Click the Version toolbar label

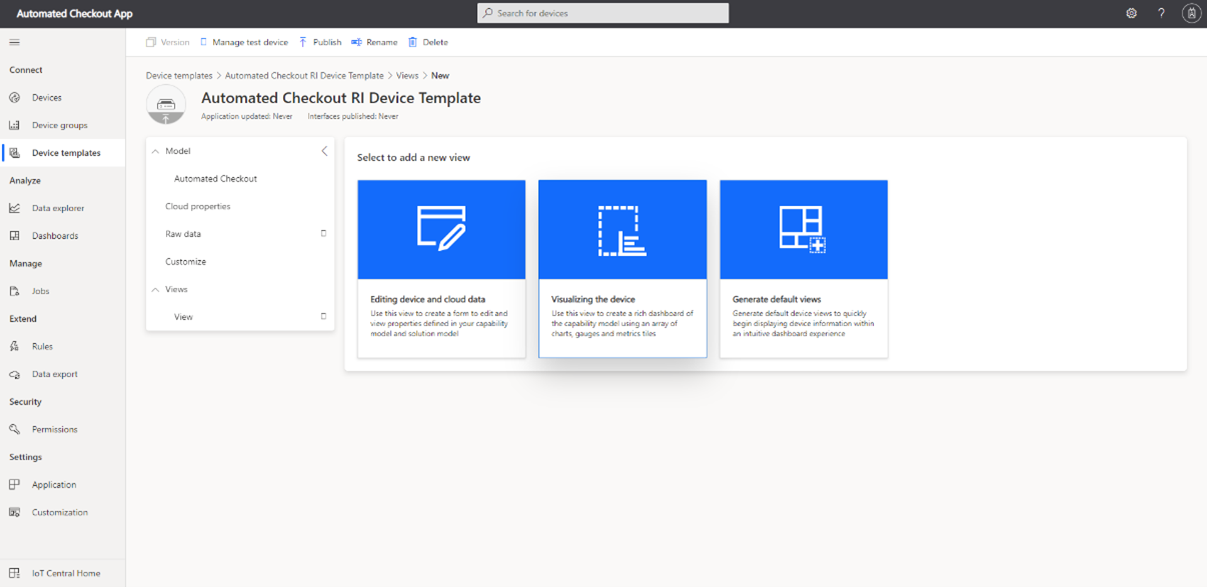click(175, 42)
